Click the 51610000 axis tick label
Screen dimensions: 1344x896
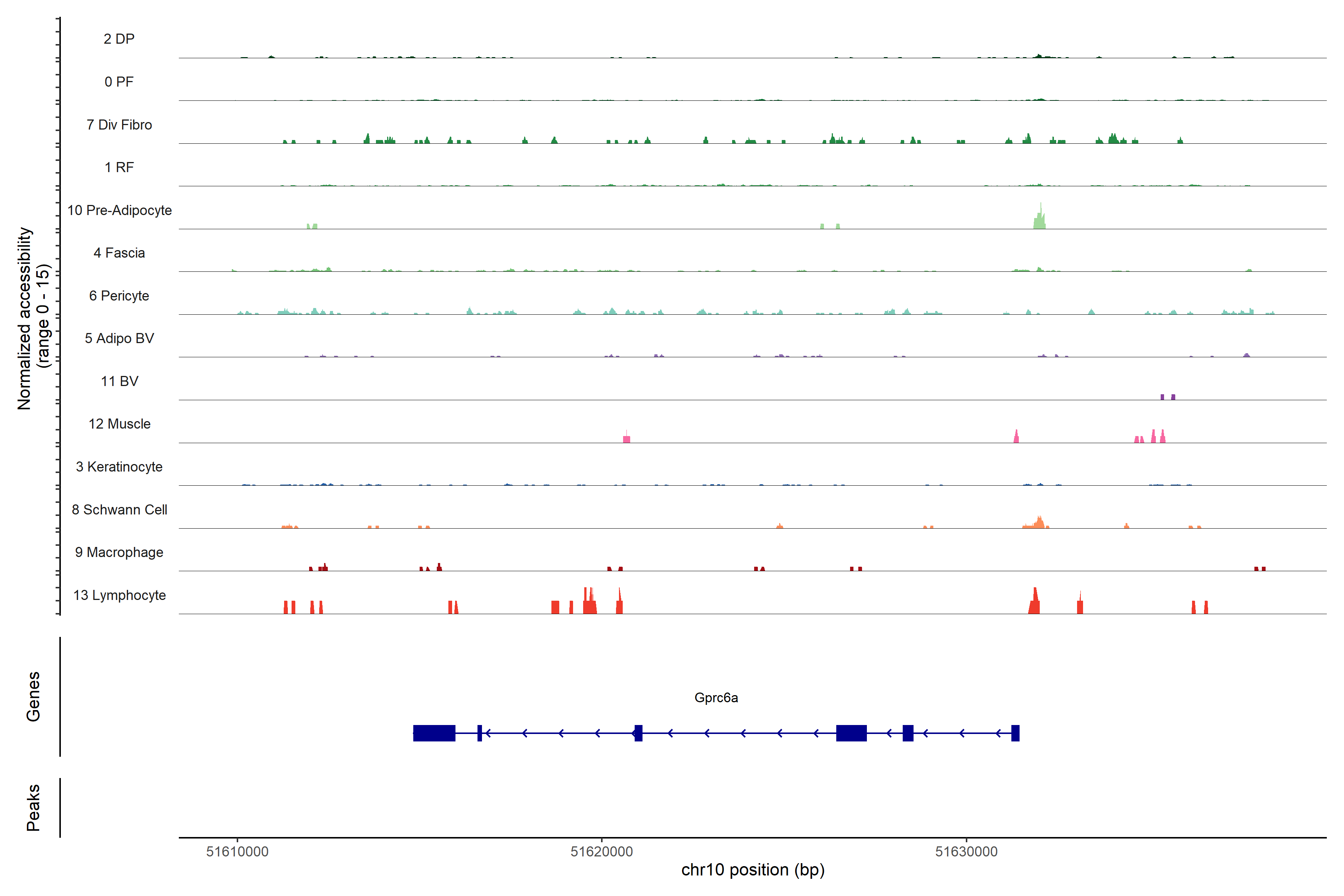[237, 852]
